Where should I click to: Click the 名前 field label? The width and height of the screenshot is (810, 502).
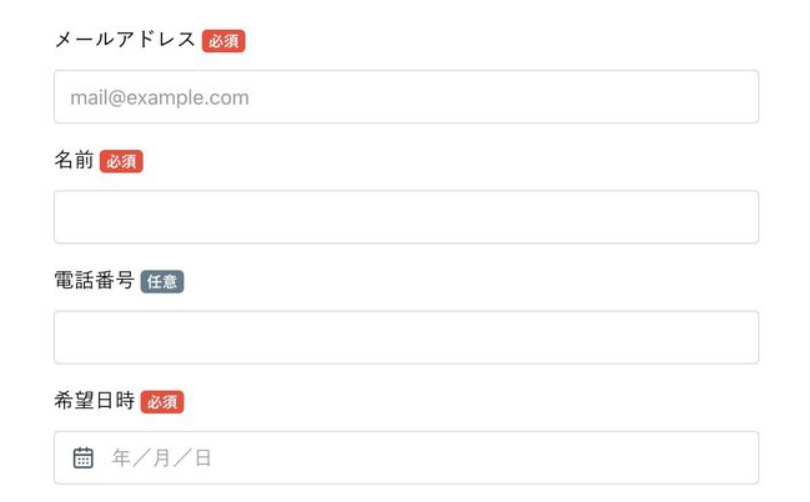73,161
